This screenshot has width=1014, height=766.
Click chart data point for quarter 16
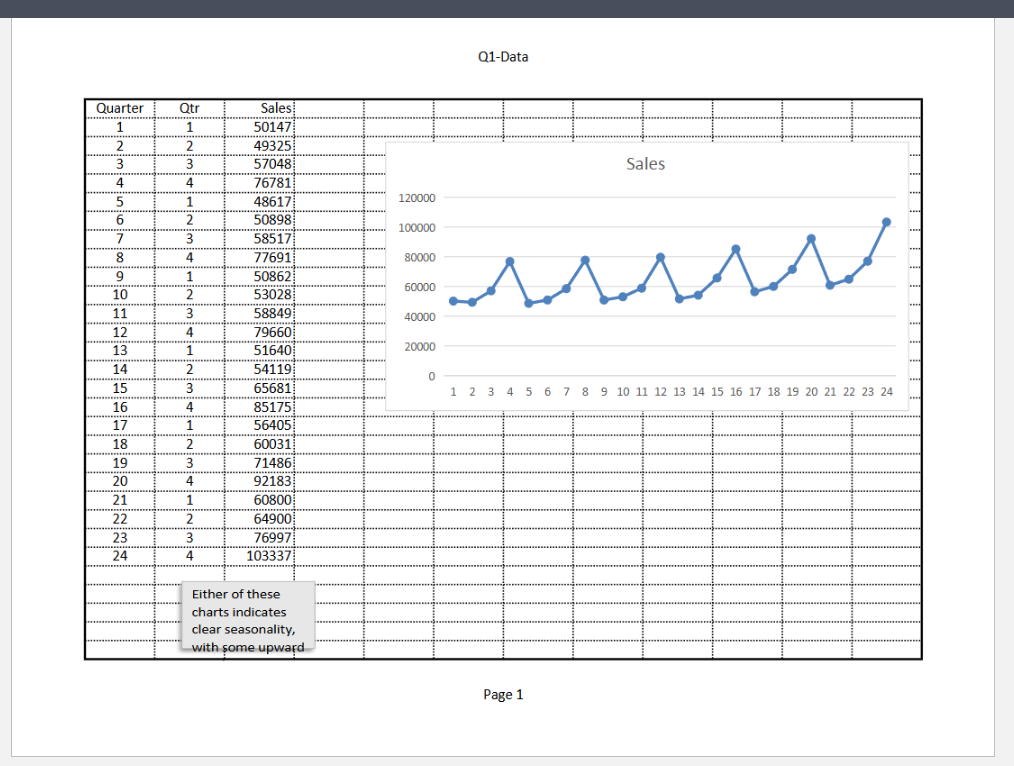click(736, 250)
